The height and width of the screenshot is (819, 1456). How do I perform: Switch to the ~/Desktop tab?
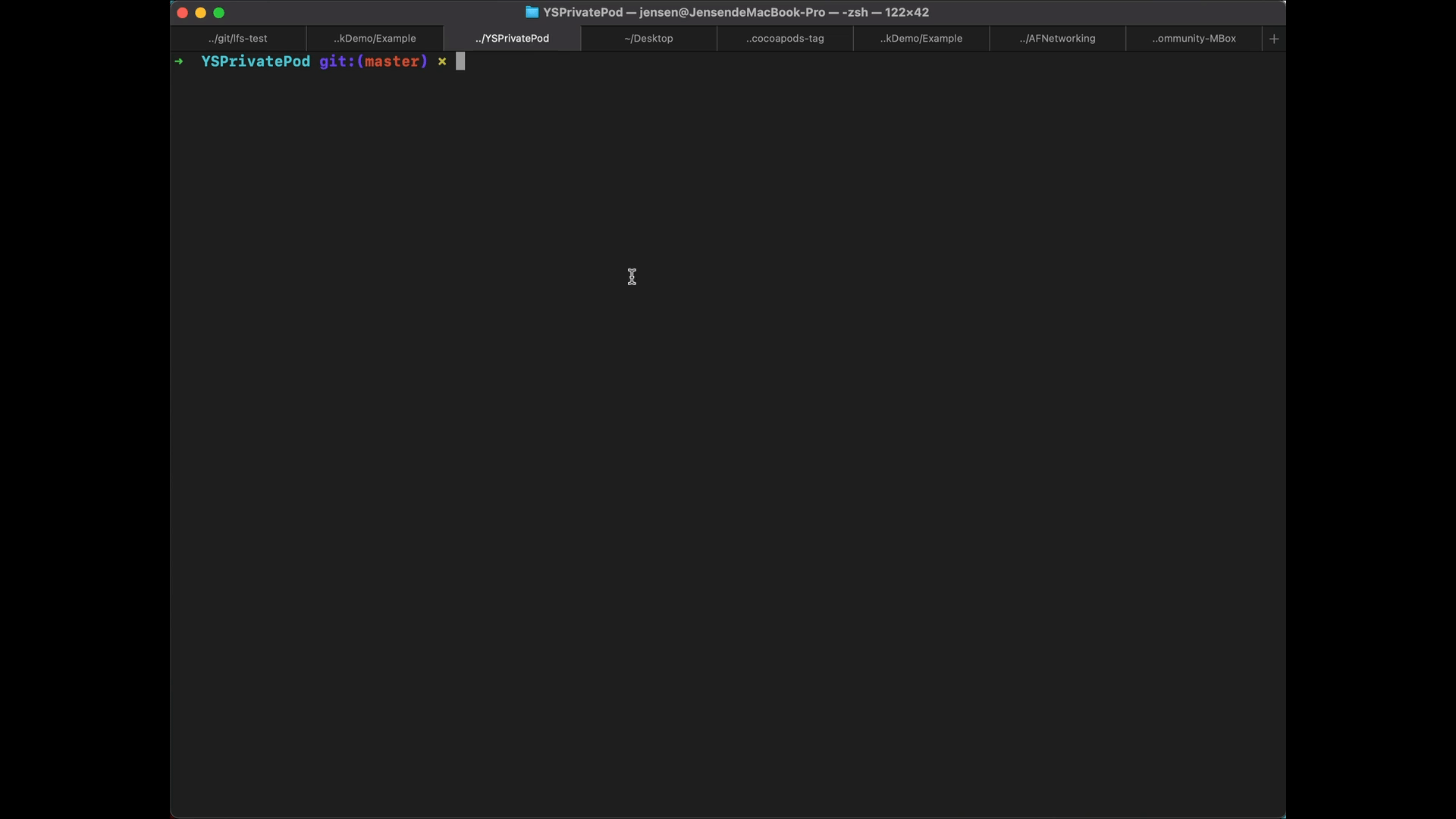(648, 38)
